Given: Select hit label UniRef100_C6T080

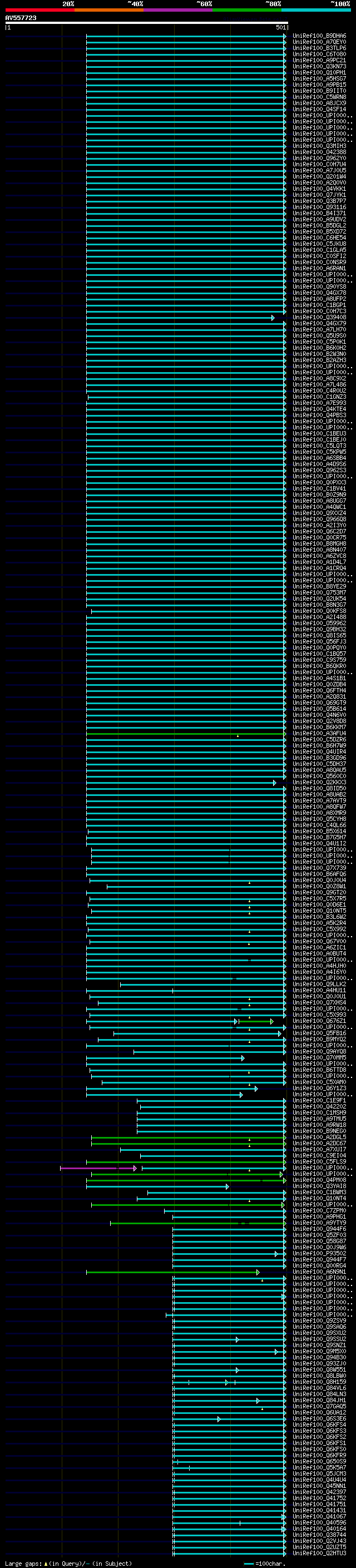Looking at the screenshot, I should coord(319,54).
